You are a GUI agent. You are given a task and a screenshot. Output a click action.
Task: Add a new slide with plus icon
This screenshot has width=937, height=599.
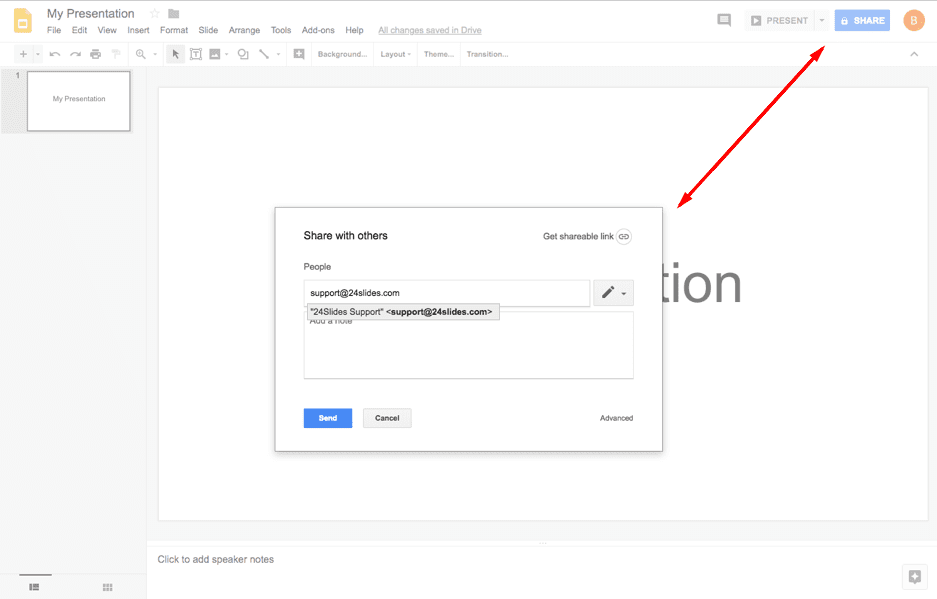tap(23, 54)
